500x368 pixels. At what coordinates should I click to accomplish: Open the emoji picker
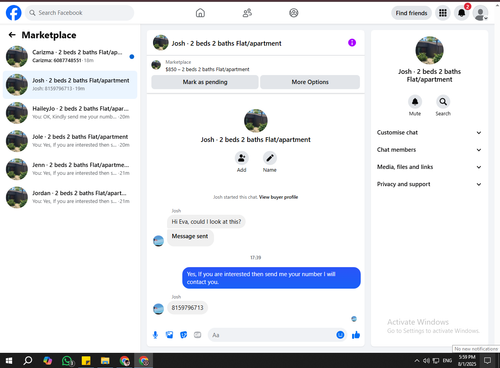pyautogui.click(x=340, y=335)
